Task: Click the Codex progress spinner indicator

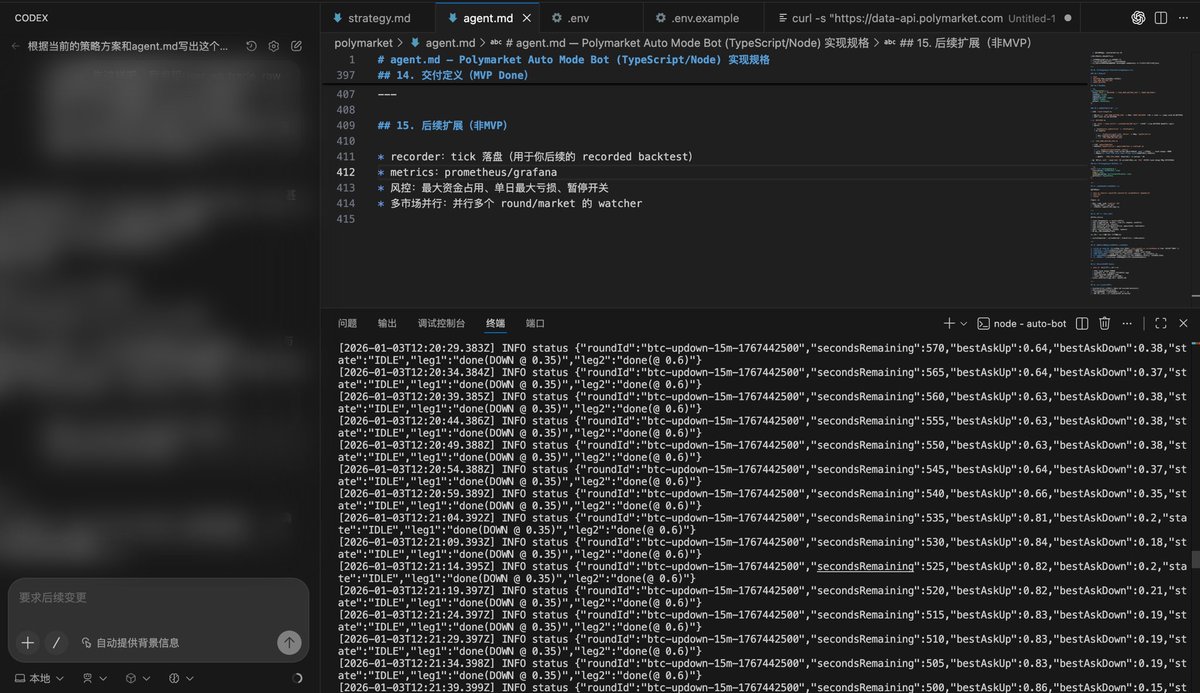Action: click(297, 678)
